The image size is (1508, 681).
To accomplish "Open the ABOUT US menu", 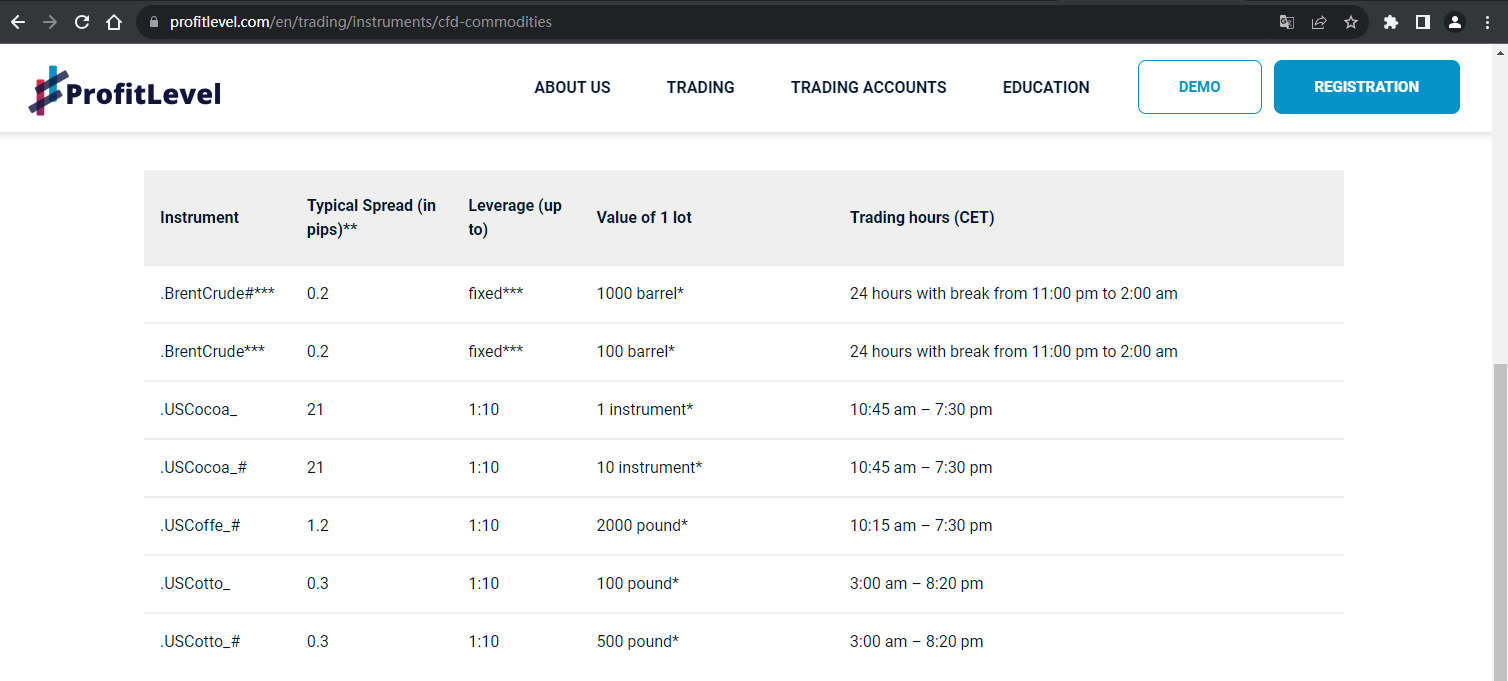I will (572, 87).
